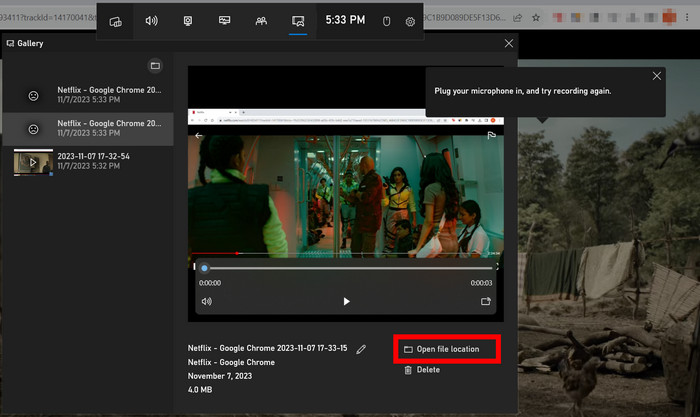The image size is (700, 417).
Task: Open captures folder icon above the list
Action: point(155,66)
